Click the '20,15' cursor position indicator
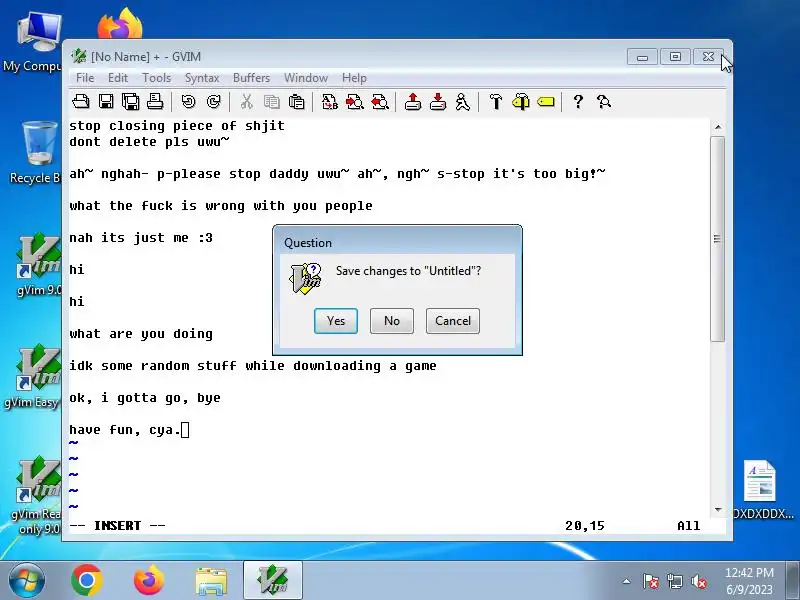Screen dimensions: 800x600 (x=585, y=526)
